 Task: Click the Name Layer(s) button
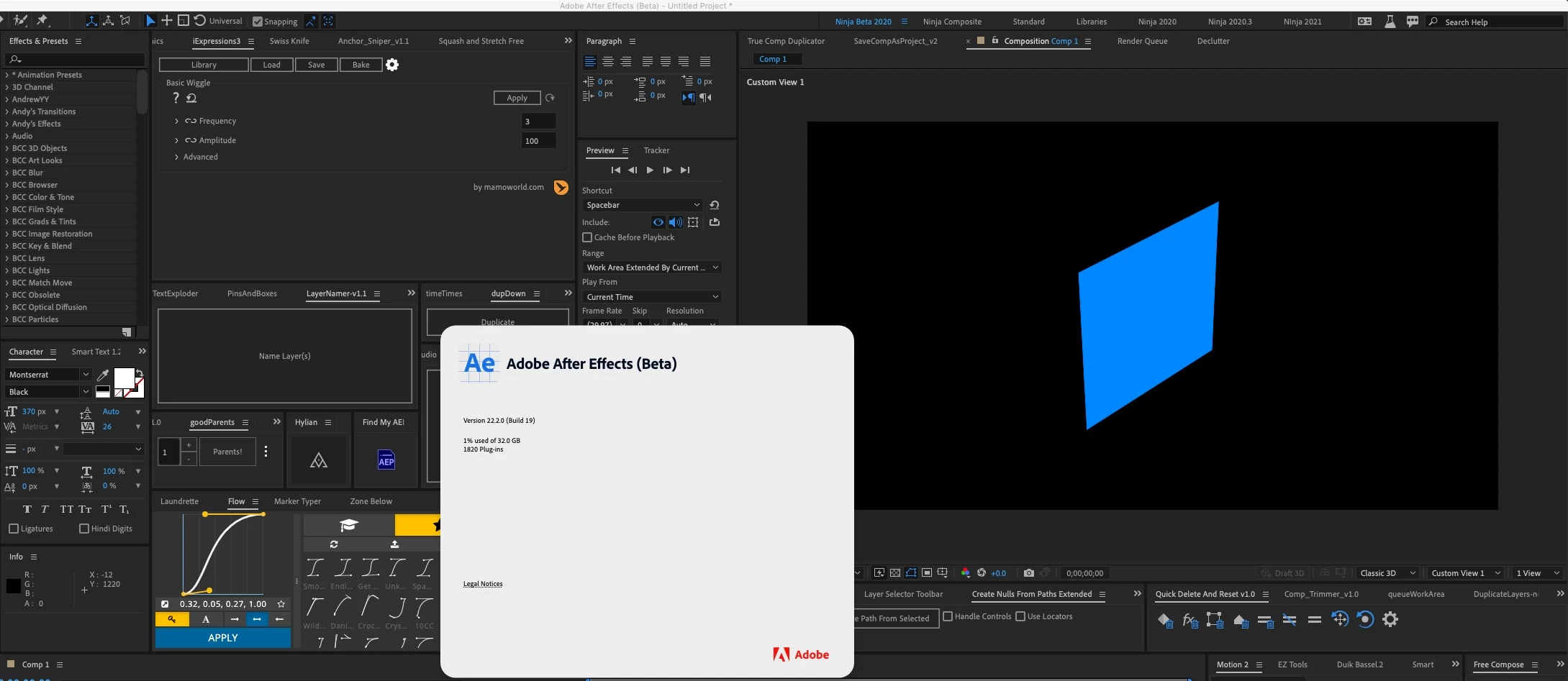(x=285, y=356)
